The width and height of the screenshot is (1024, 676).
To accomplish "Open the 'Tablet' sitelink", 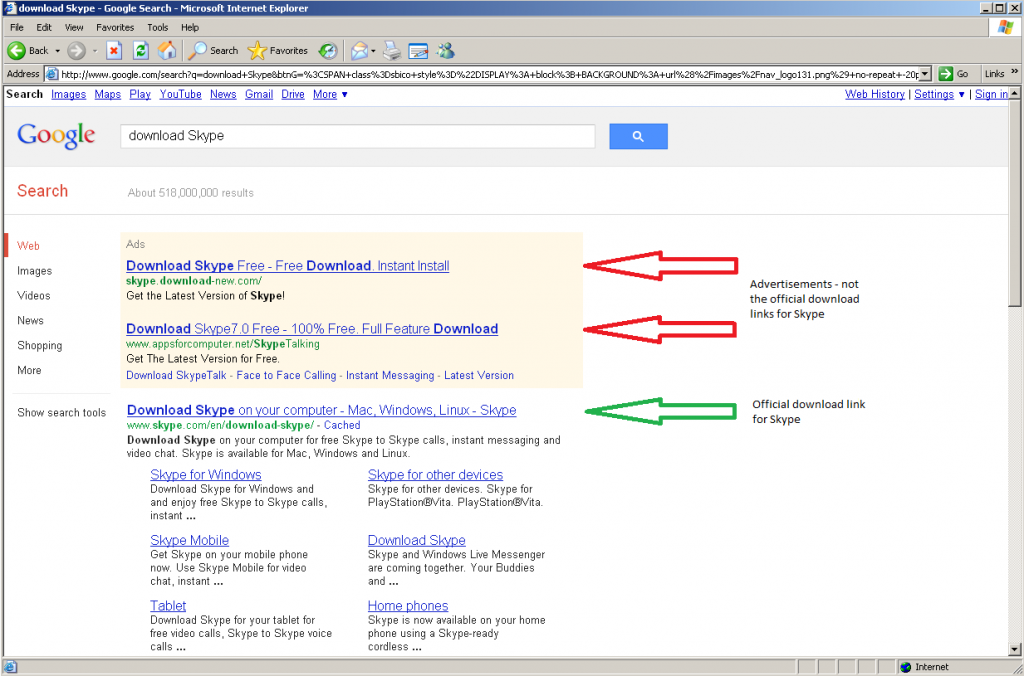I will pos(168,605).
